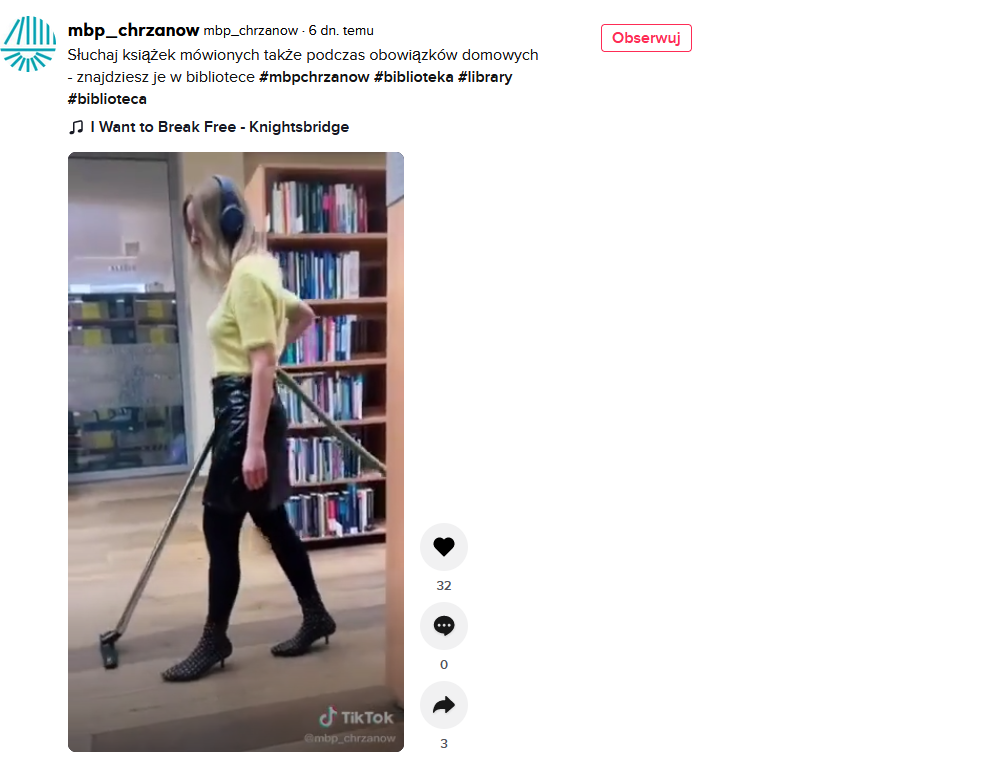984x775 pixels.
Task: Like the video with the heart icon
Action: [444, 547]
